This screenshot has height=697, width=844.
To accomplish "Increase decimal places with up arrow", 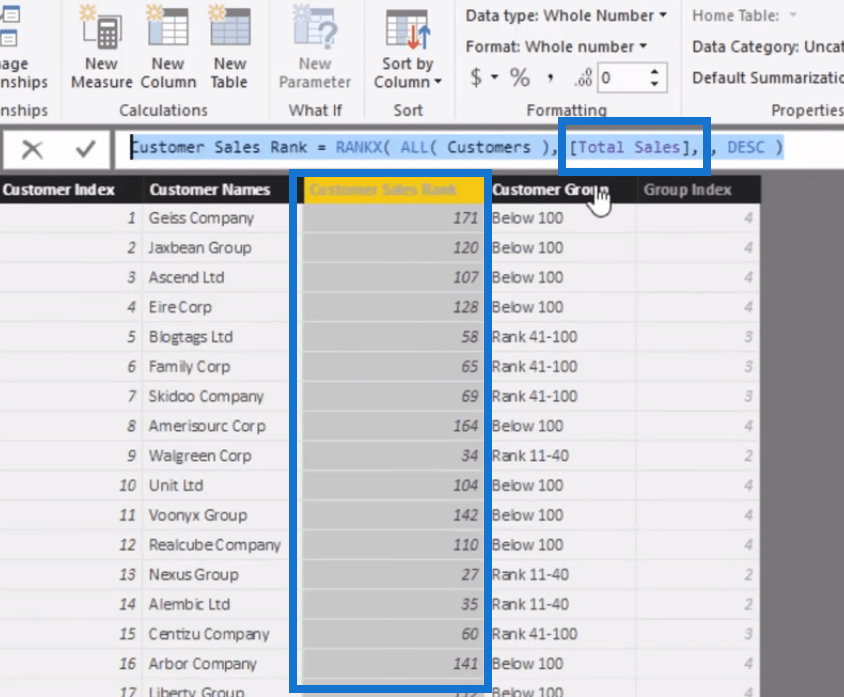I will [x=654, y=72].
